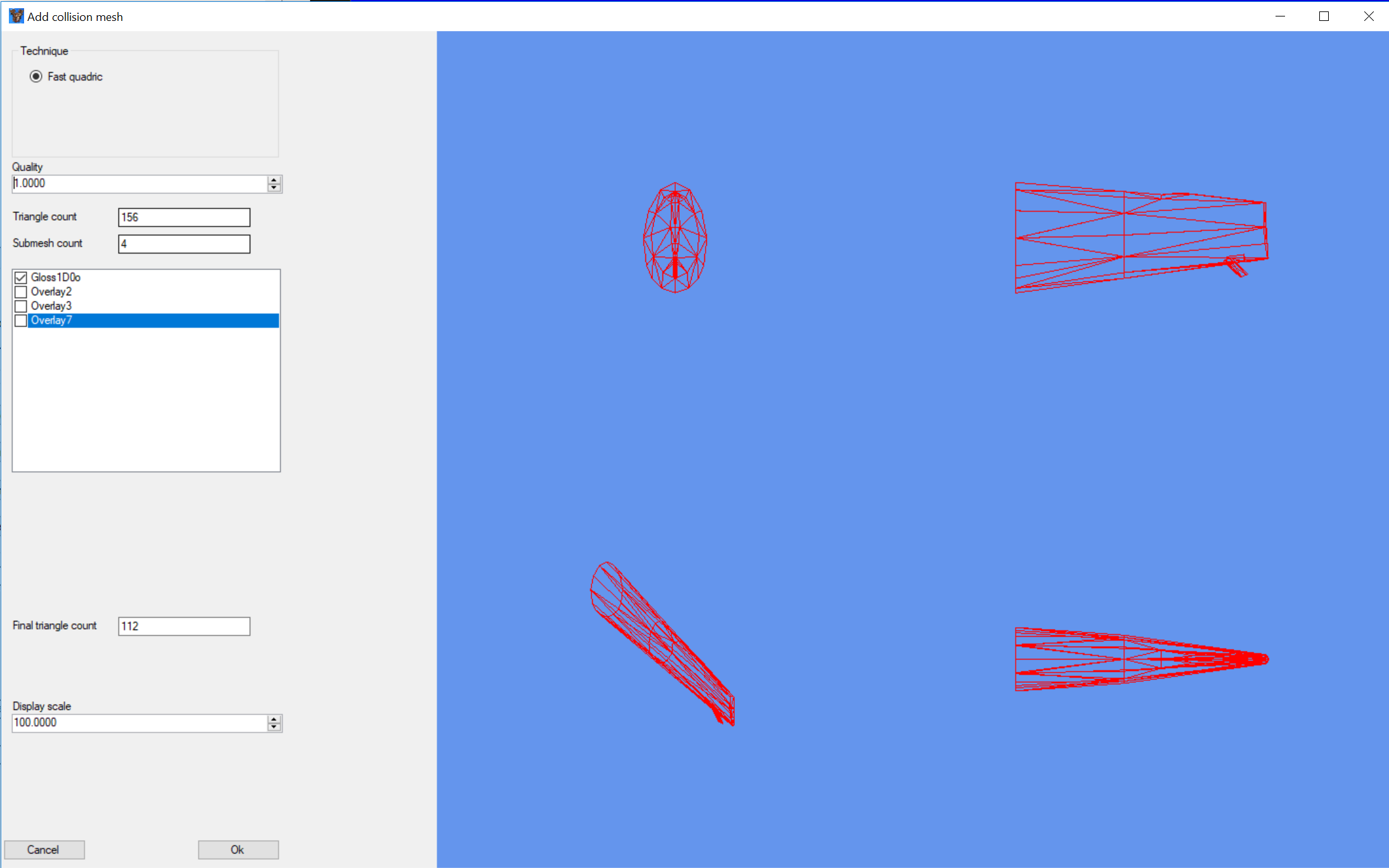Screen dimensions: 1389x868
Task: Decrease Quality with the down spinner arrow
Action: coord(274,188)
